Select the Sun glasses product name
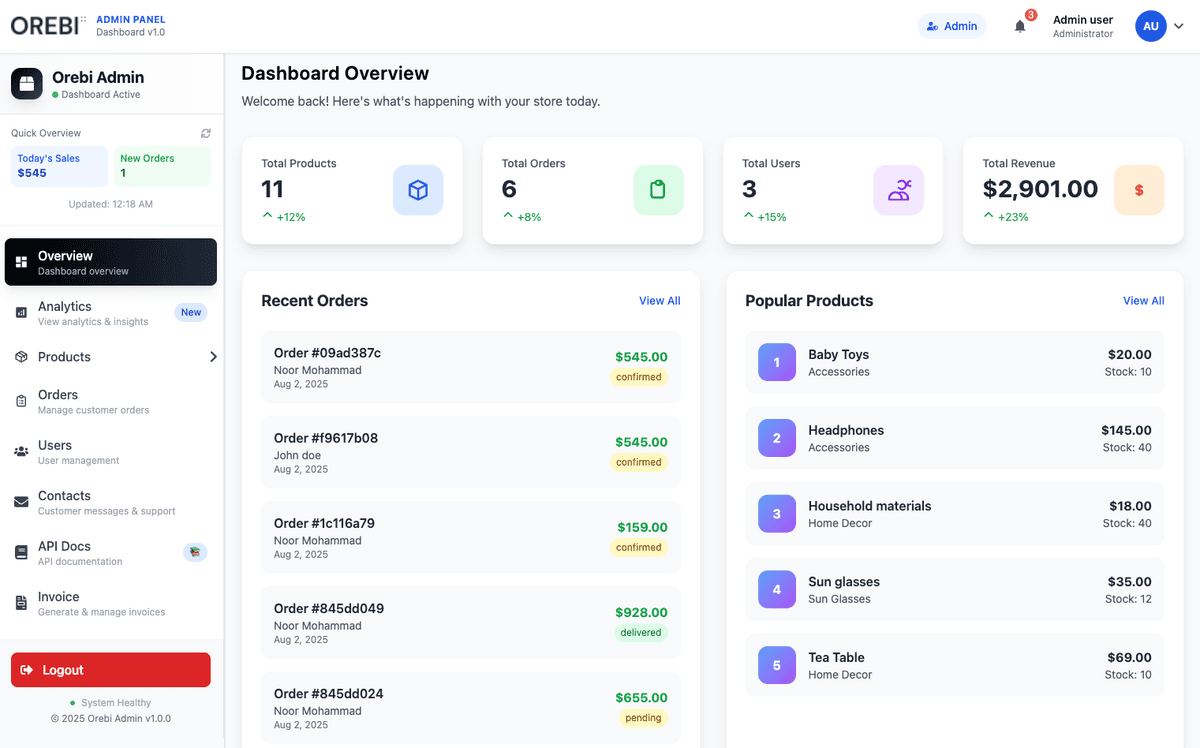1200x748 pixels. [x=844, y=582]
